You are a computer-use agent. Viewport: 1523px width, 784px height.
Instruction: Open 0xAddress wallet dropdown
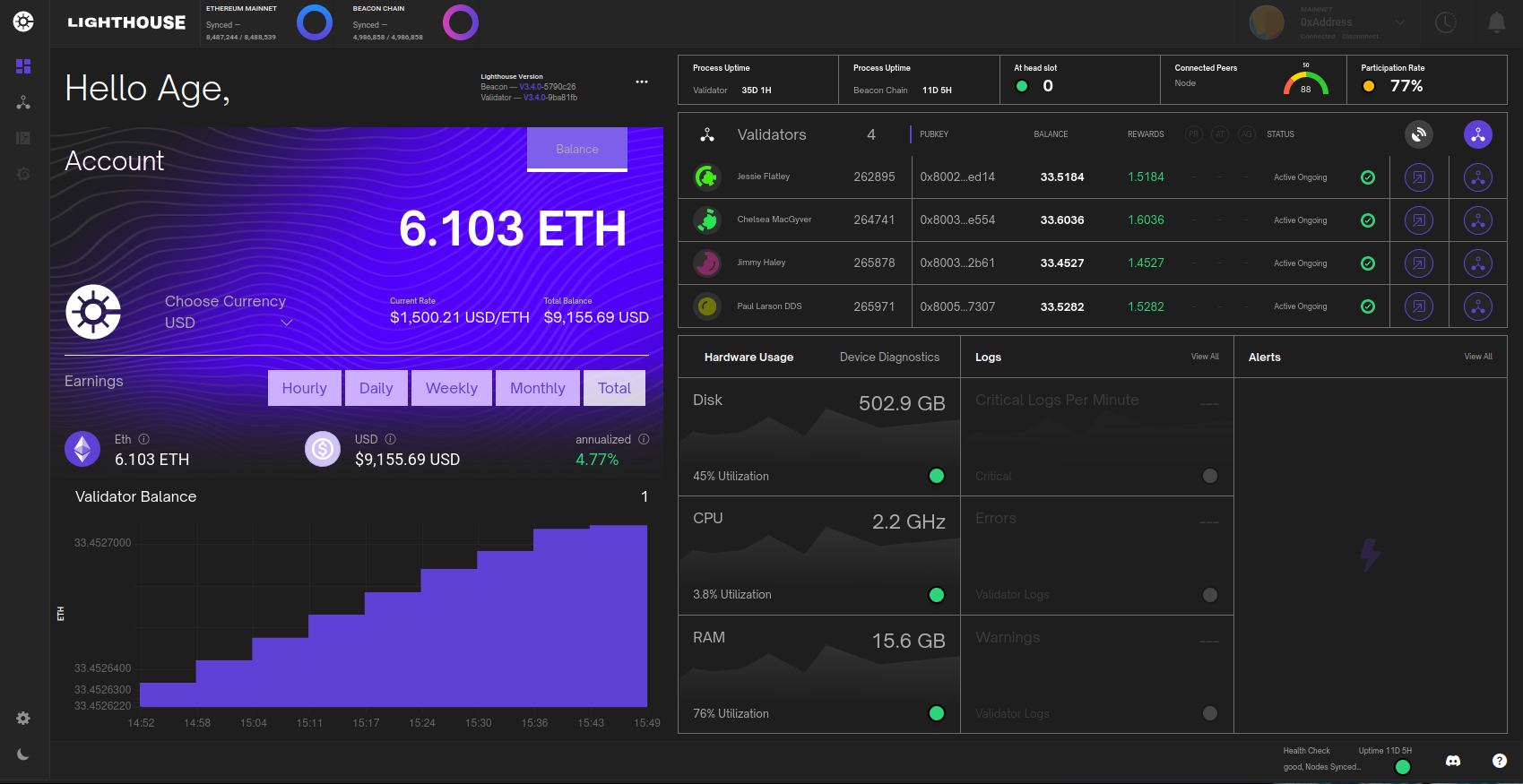pyautogui.click(x=1353, y=22)
